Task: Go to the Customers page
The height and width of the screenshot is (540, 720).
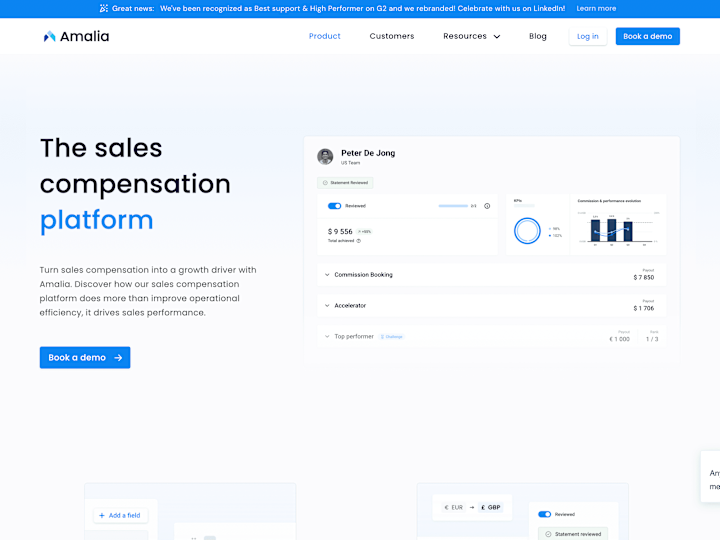Action: (x=392, y=36)
